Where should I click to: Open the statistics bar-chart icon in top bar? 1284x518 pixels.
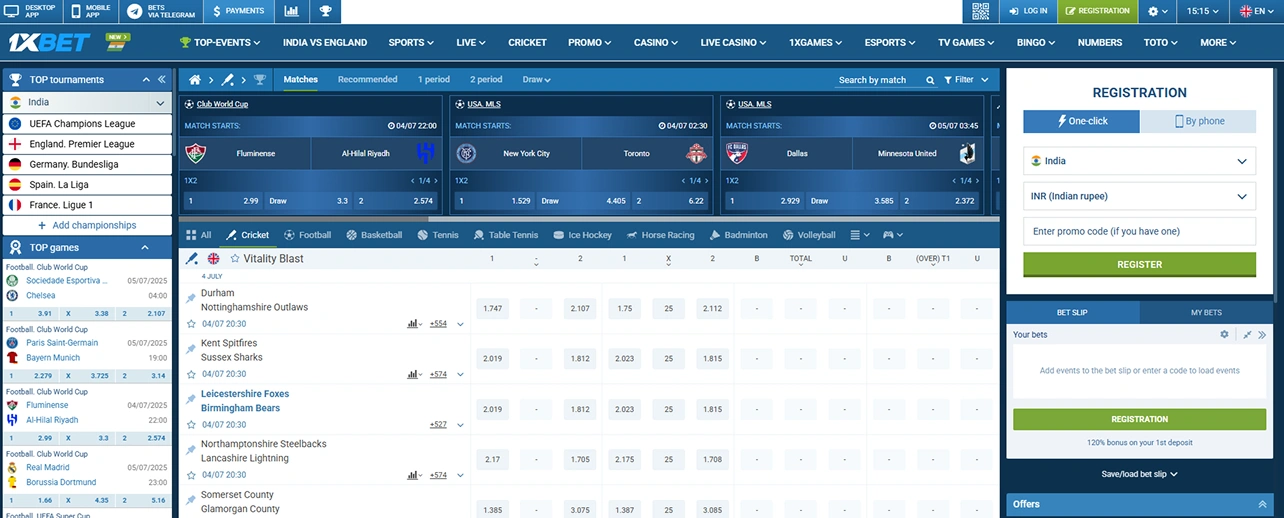291,11
